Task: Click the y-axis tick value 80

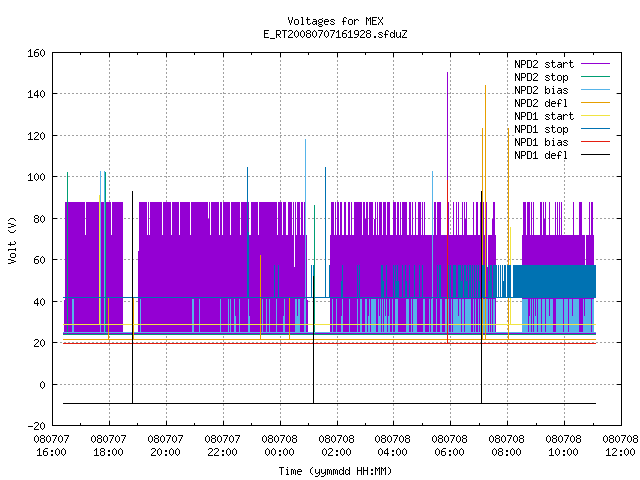Action: (39, 219)
